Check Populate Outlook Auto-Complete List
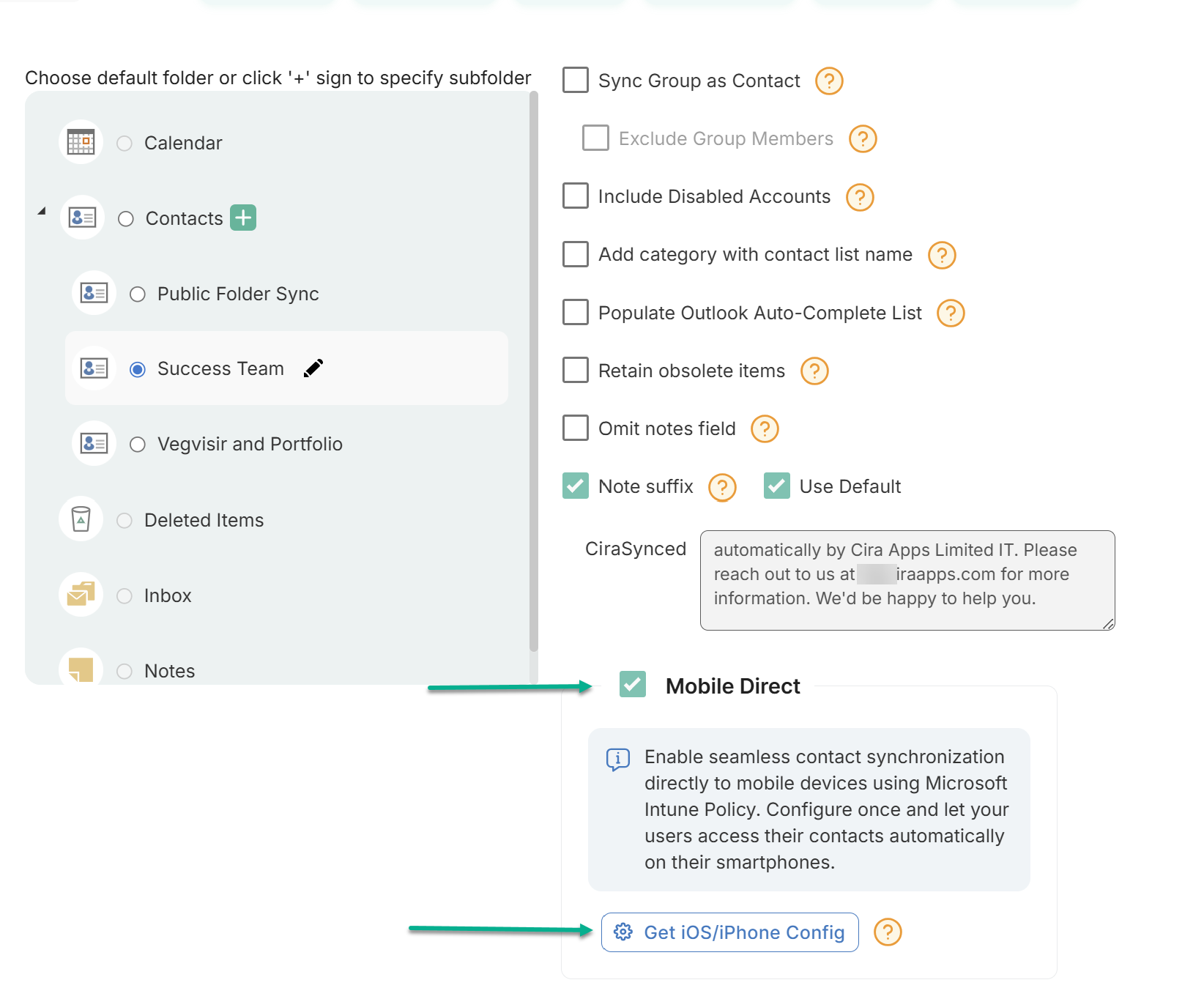Screen dimensions: 1204x999 click(575, 312)
